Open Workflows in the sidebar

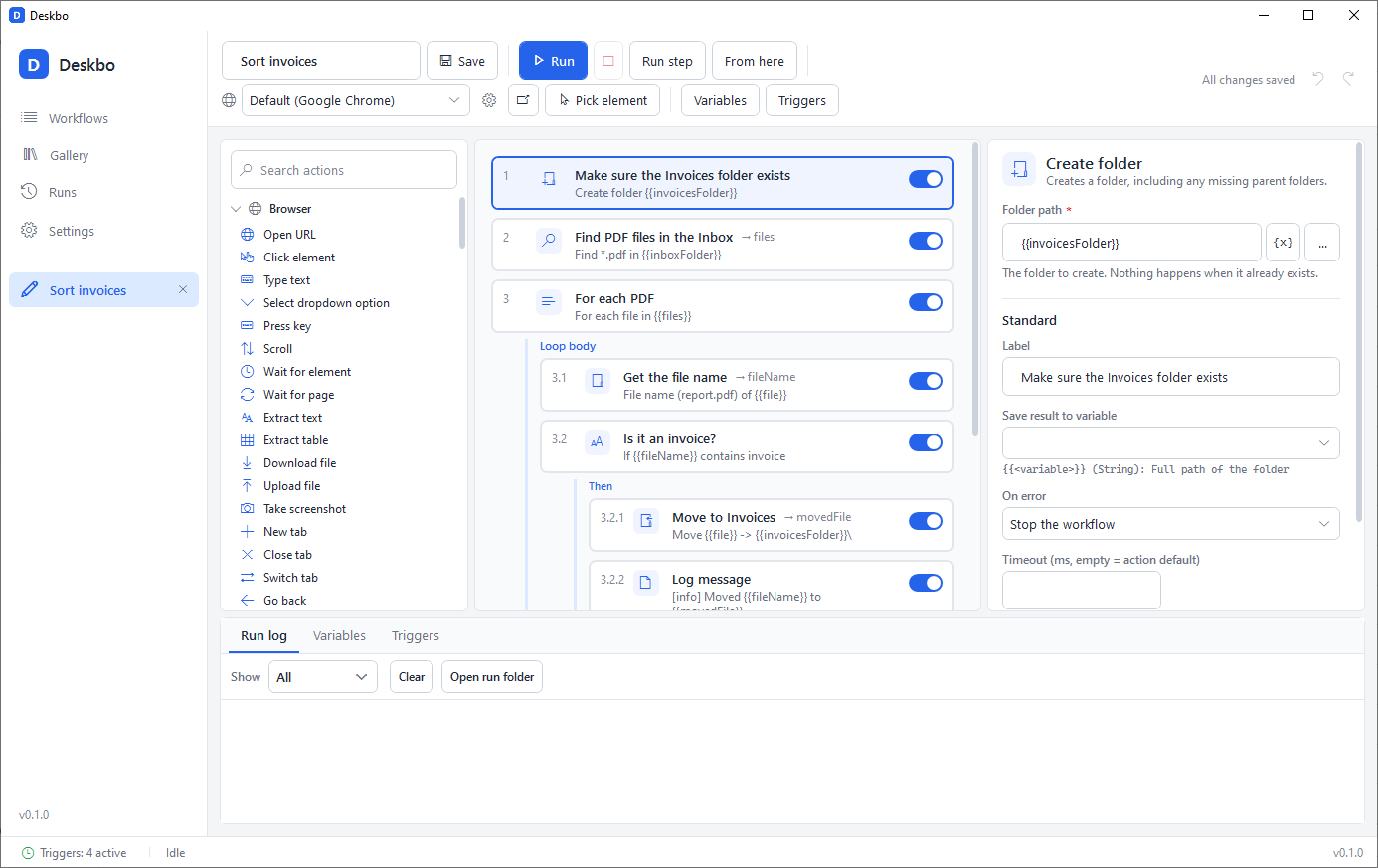point(103,118)
